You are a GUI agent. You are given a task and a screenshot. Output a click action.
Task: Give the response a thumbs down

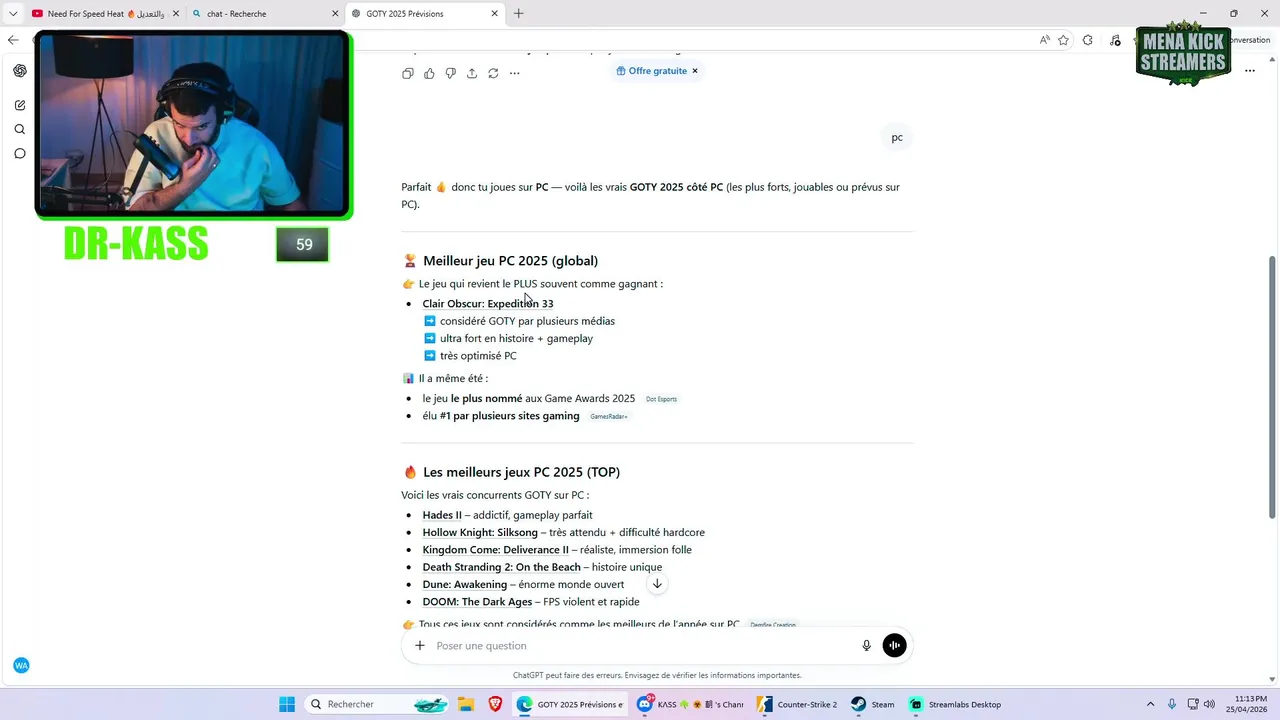tap(450, 73)
